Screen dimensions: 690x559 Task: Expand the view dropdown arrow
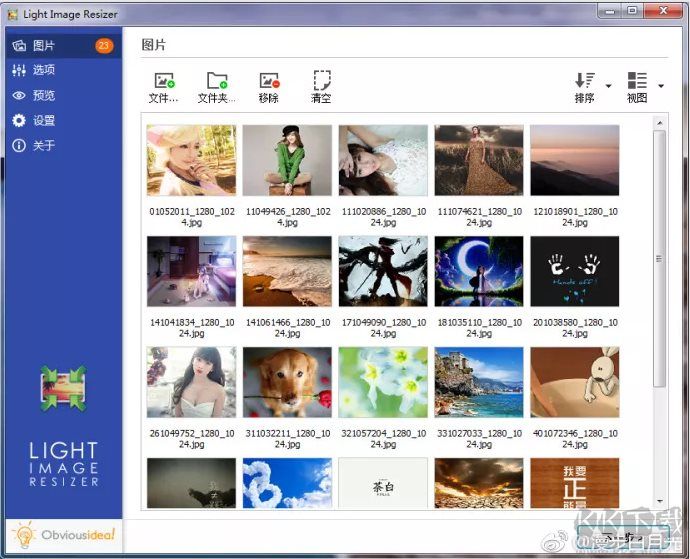660,86
